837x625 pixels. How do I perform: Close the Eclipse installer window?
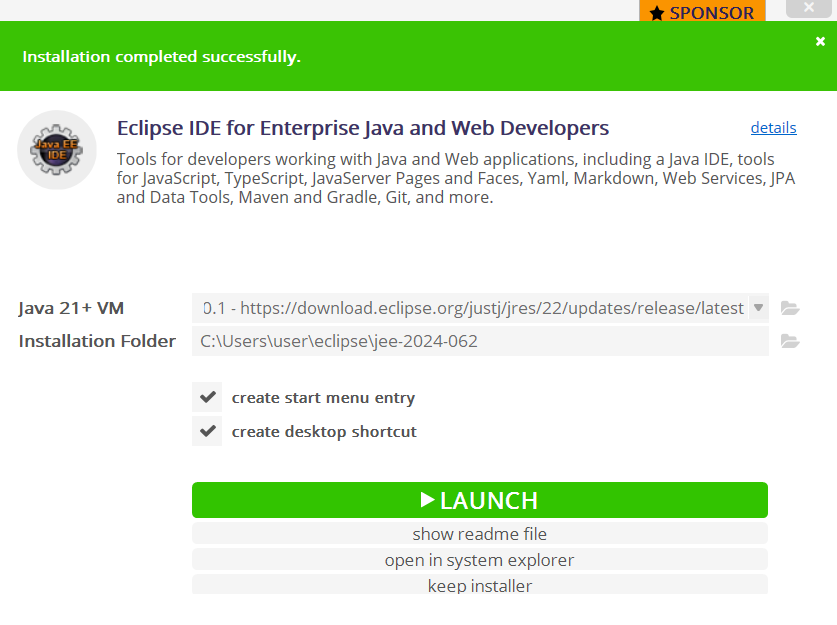click(x=809, y=8)
